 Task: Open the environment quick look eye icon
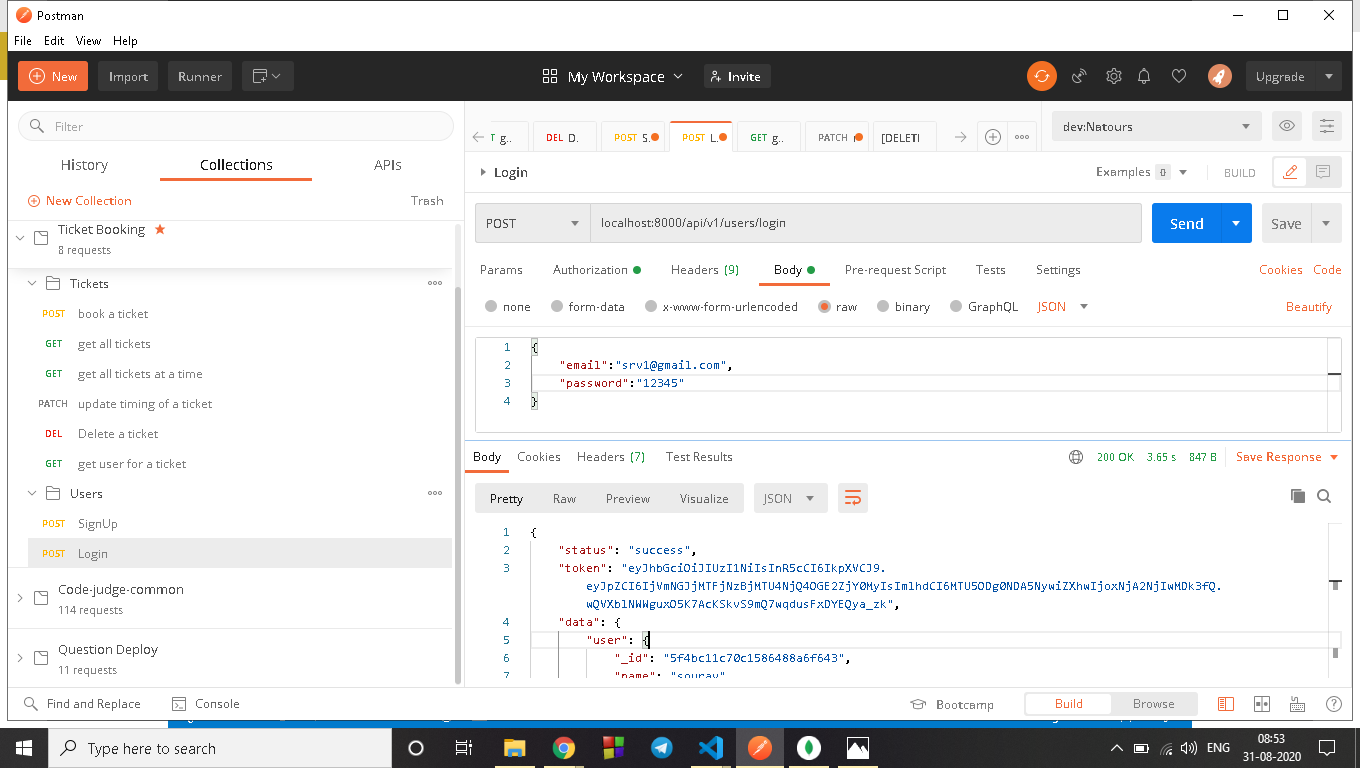pos(1287,126)
